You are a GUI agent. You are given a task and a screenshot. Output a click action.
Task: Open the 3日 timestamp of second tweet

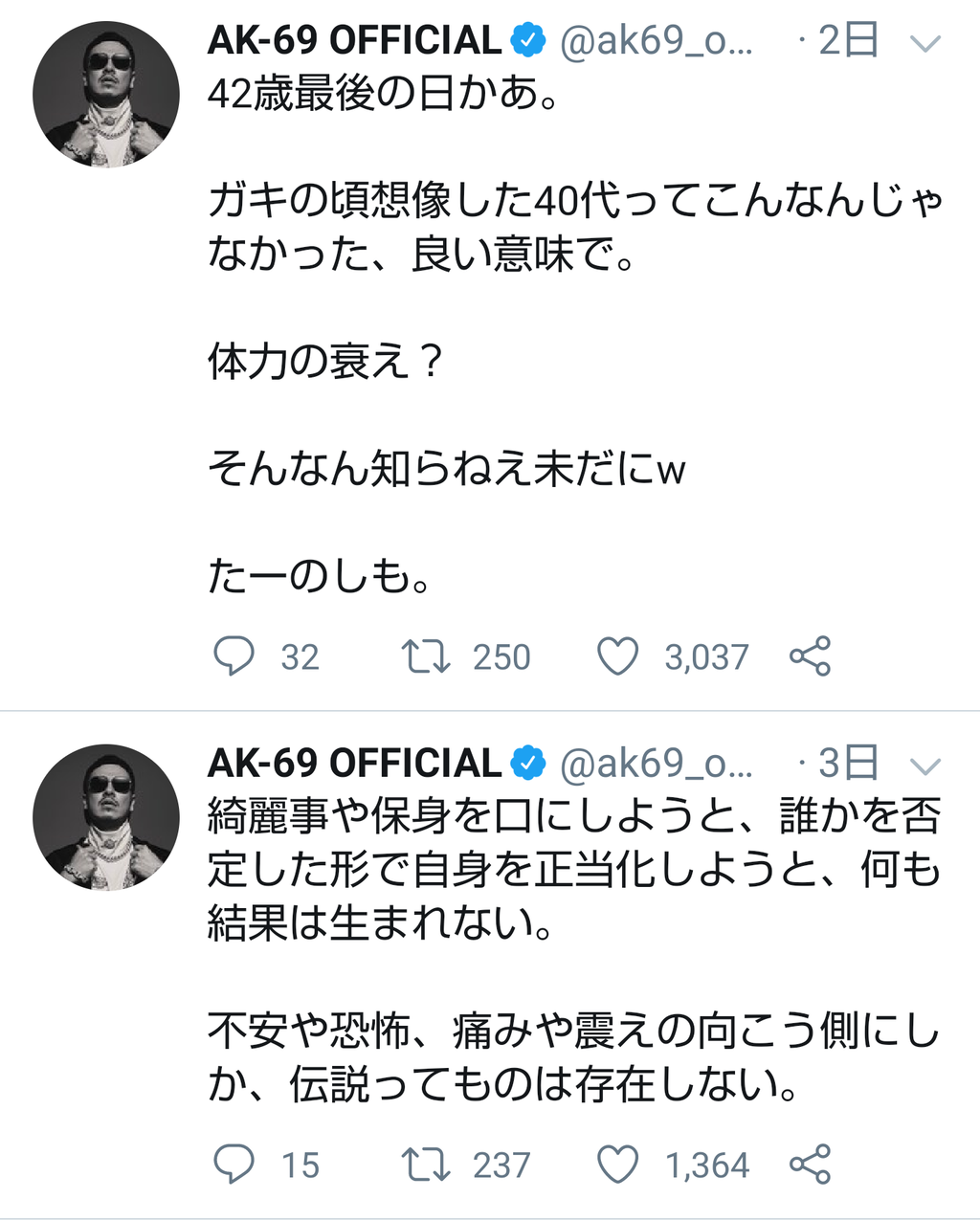(848, 764)
